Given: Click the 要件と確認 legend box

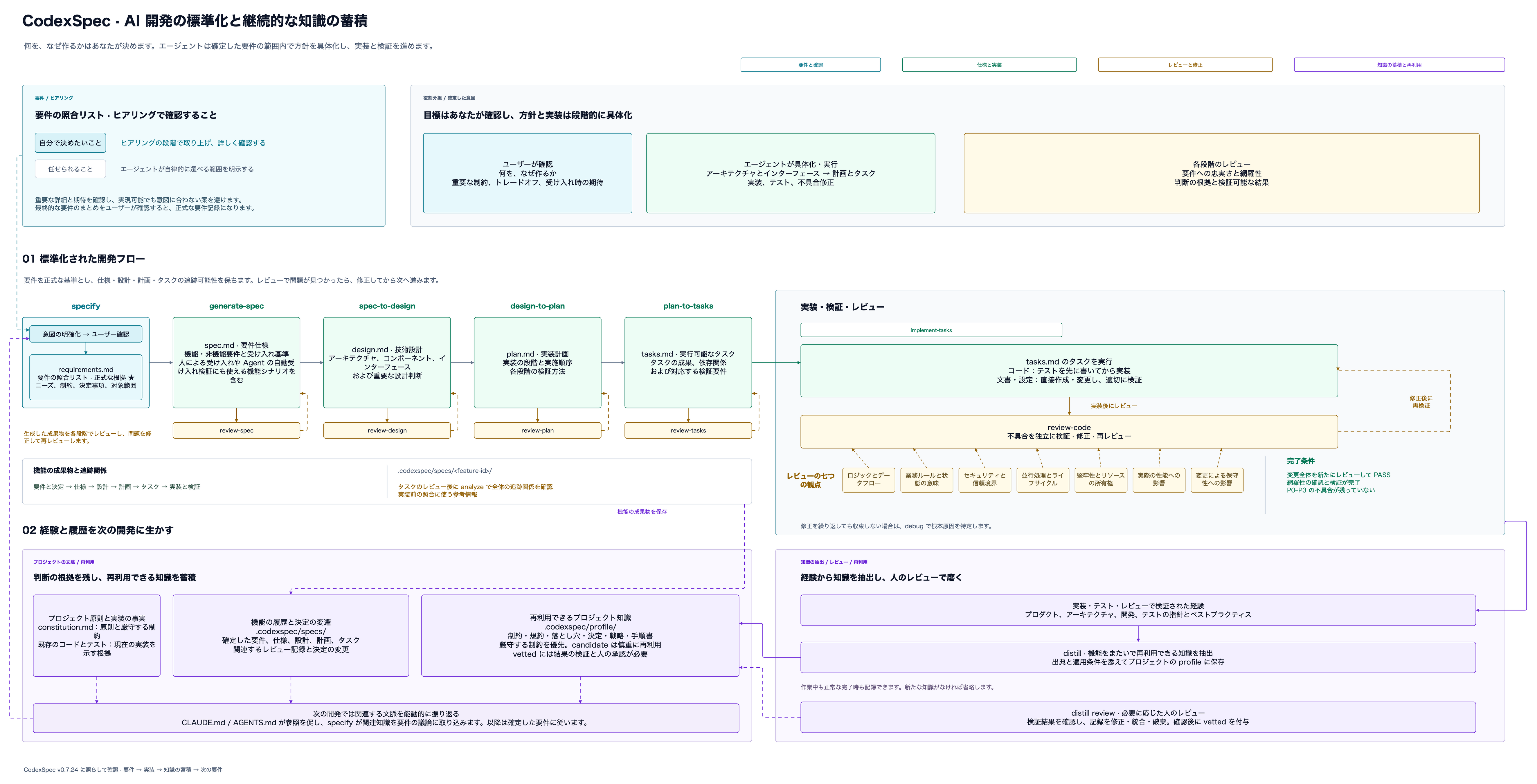Looking at the screenshot, I should pos(810,64).
